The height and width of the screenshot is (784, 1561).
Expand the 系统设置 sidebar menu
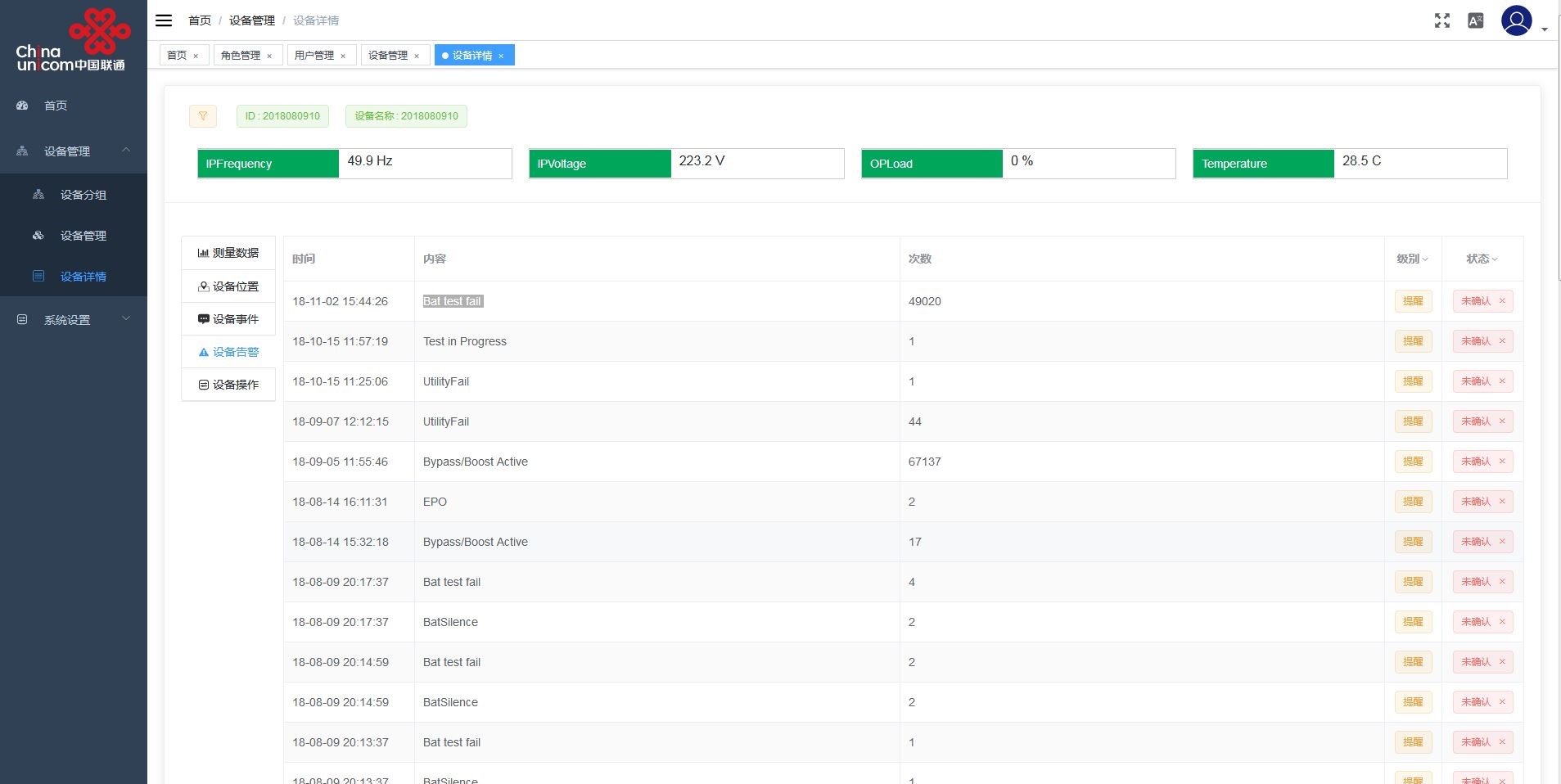(74, 320)
